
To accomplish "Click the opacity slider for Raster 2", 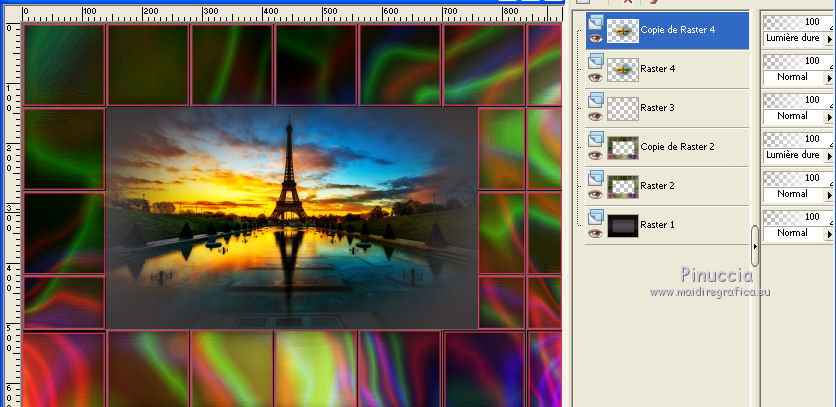I will coord(799,178).
